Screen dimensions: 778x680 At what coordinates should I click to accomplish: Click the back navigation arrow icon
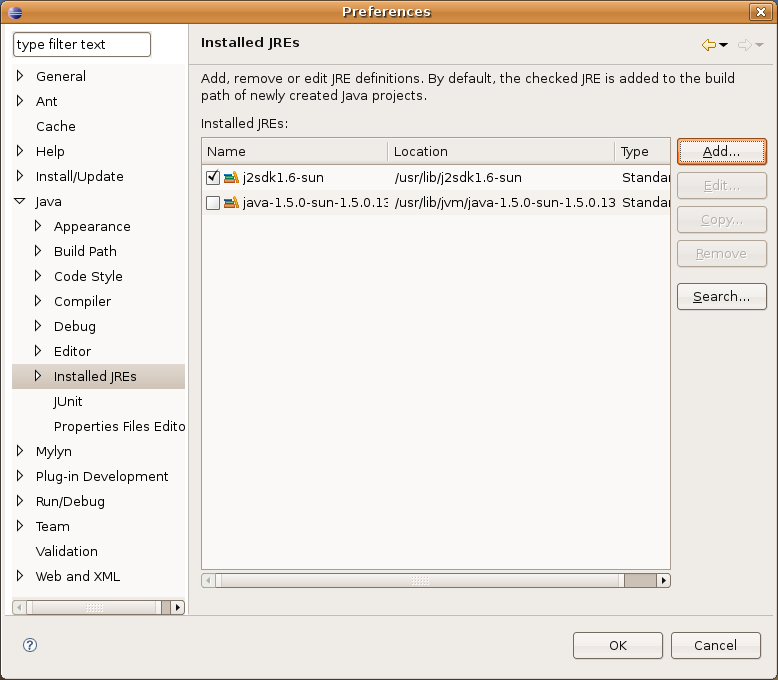click(708, 45)
